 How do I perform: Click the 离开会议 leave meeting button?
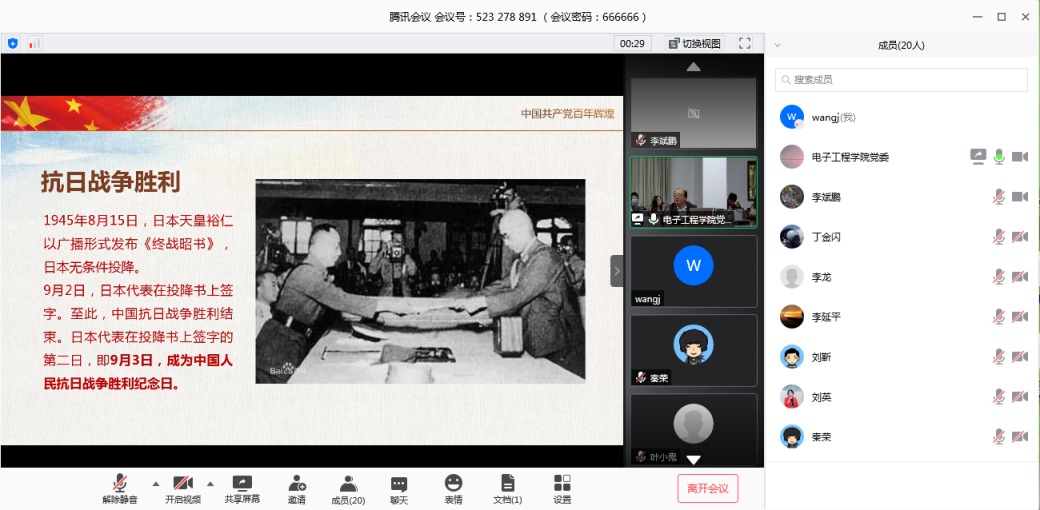(707, 488)
